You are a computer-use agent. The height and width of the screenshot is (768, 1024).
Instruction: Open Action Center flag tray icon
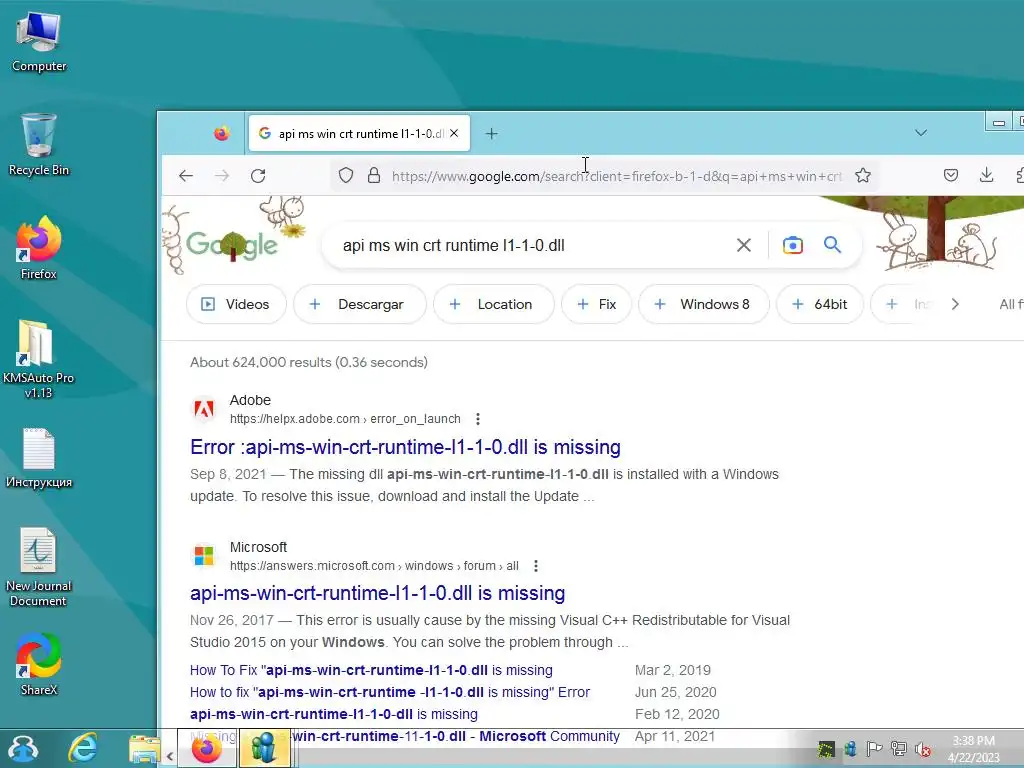874,748
